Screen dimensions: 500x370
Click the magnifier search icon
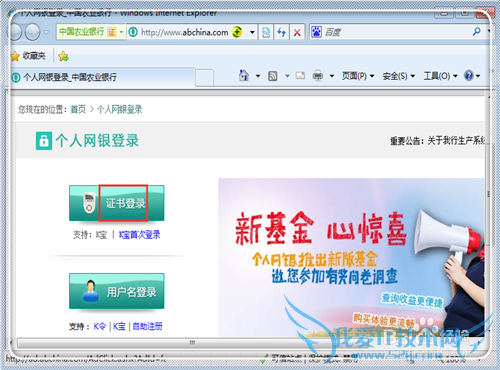[x=477, y=32]
